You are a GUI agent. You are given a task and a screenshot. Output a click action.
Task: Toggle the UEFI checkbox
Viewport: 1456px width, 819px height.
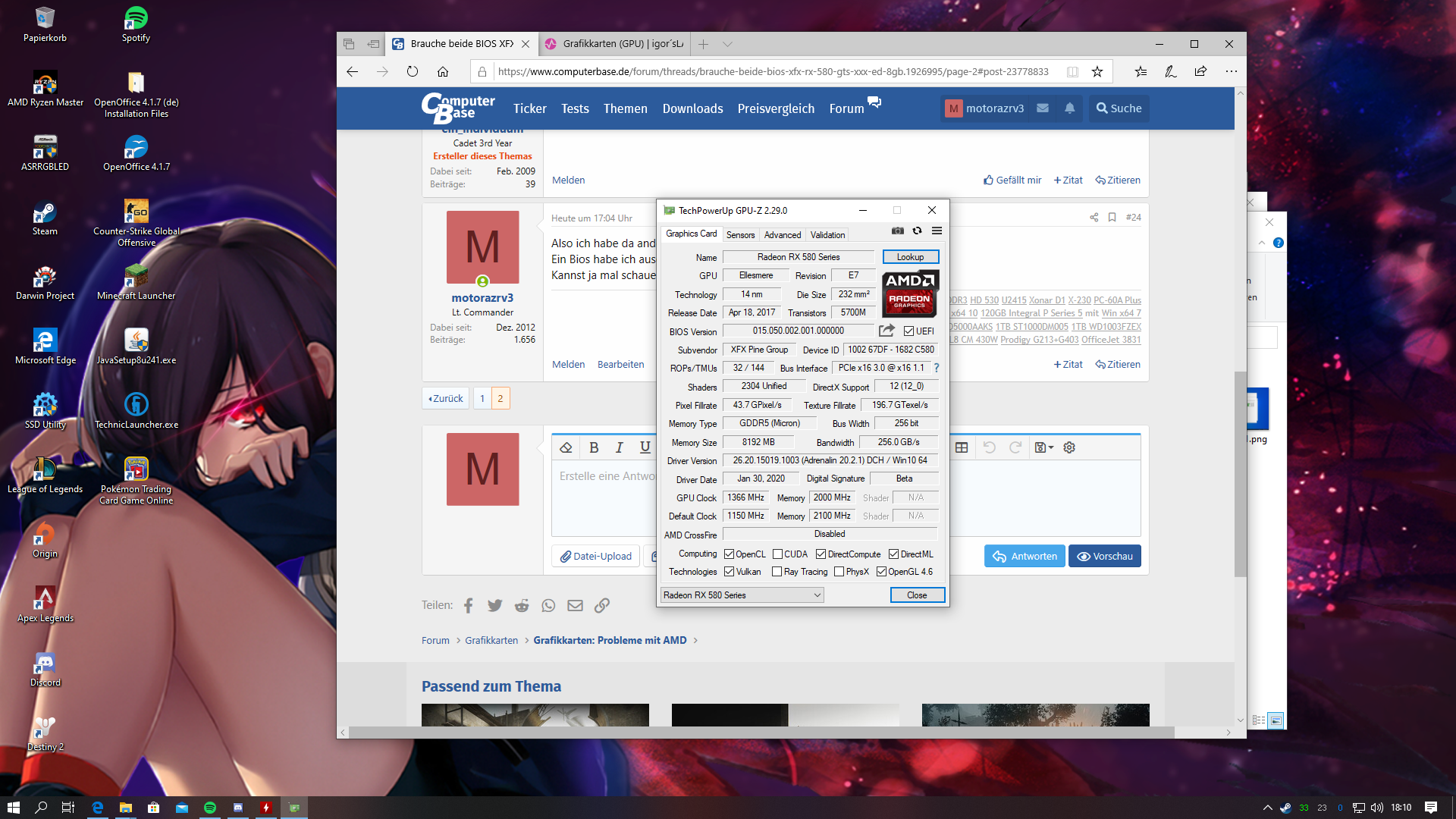pos(908,331)
